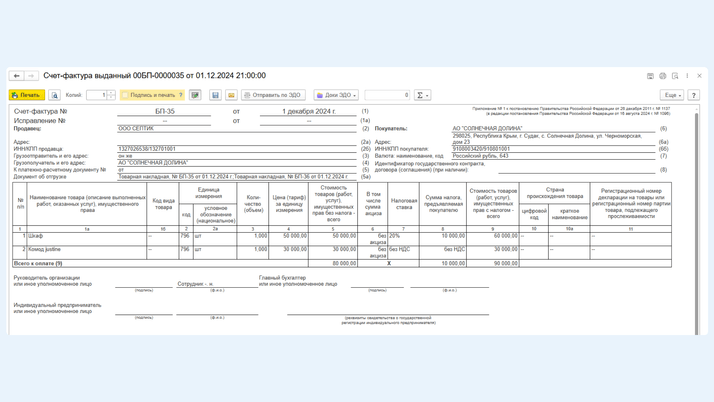Open the Sigma sum dropdown
This screenshot has width=714, height=402.
422,95
